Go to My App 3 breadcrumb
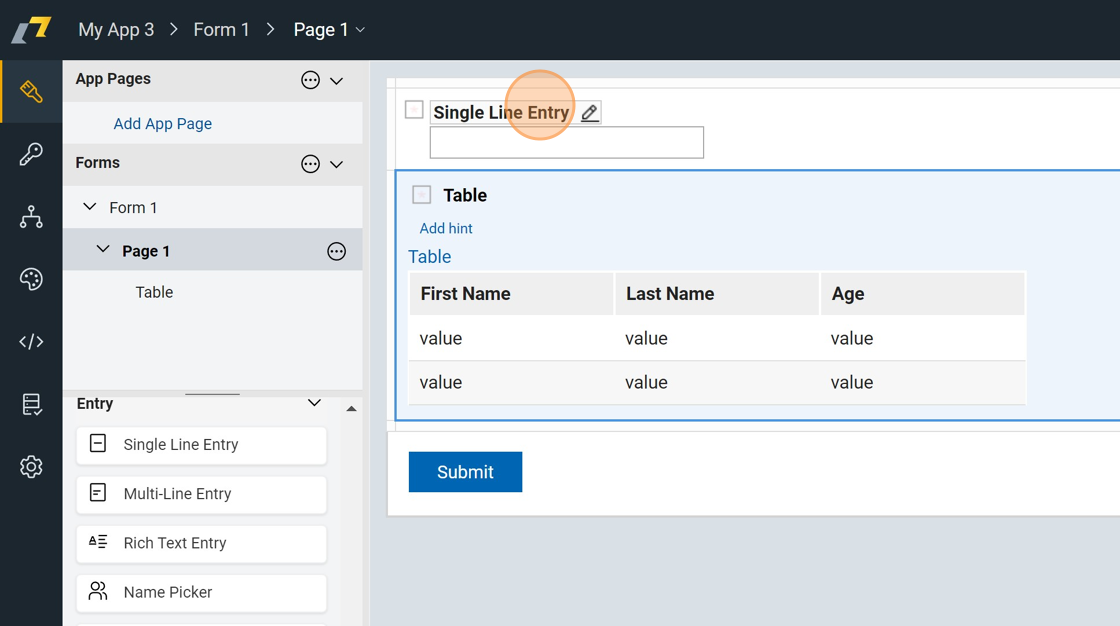 click(116, 30)
